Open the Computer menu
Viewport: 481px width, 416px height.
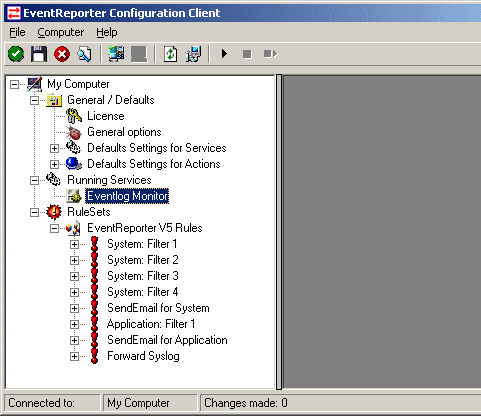61,32
